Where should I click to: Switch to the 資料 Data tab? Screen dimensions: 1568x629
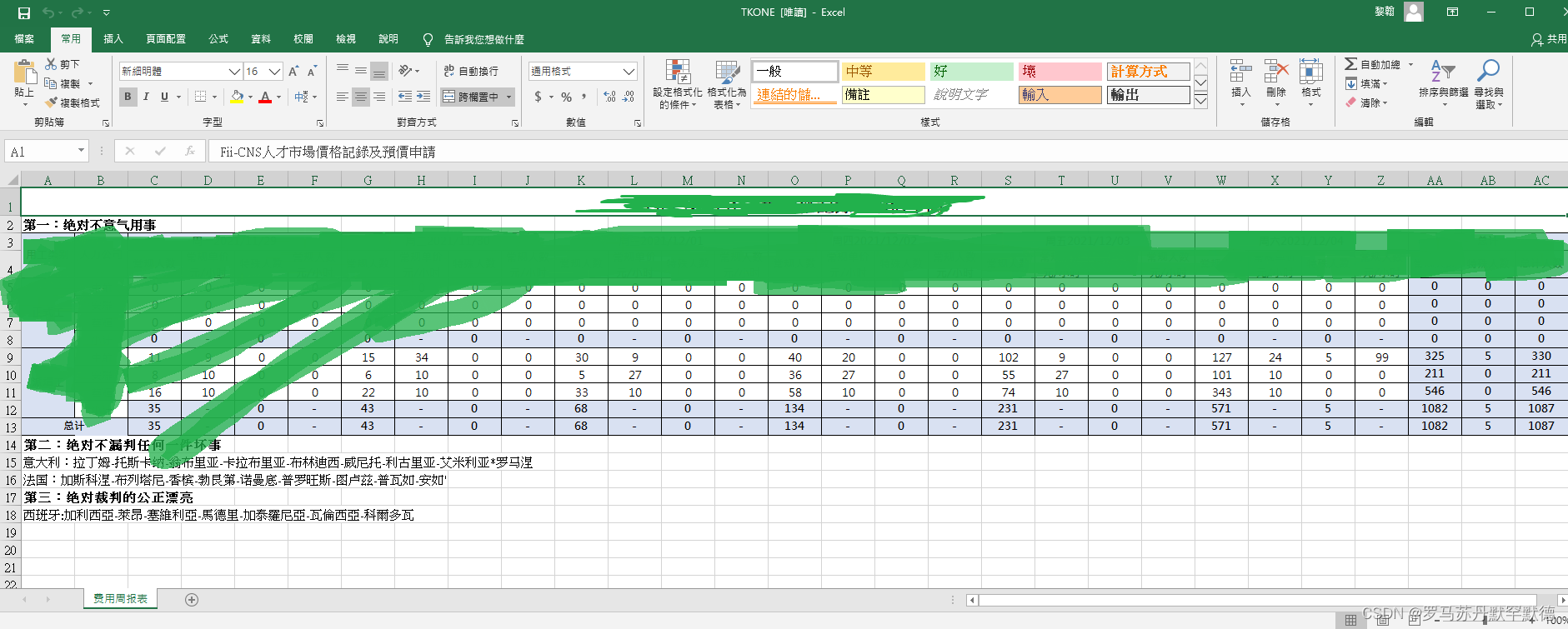click(x=261, y=39)
